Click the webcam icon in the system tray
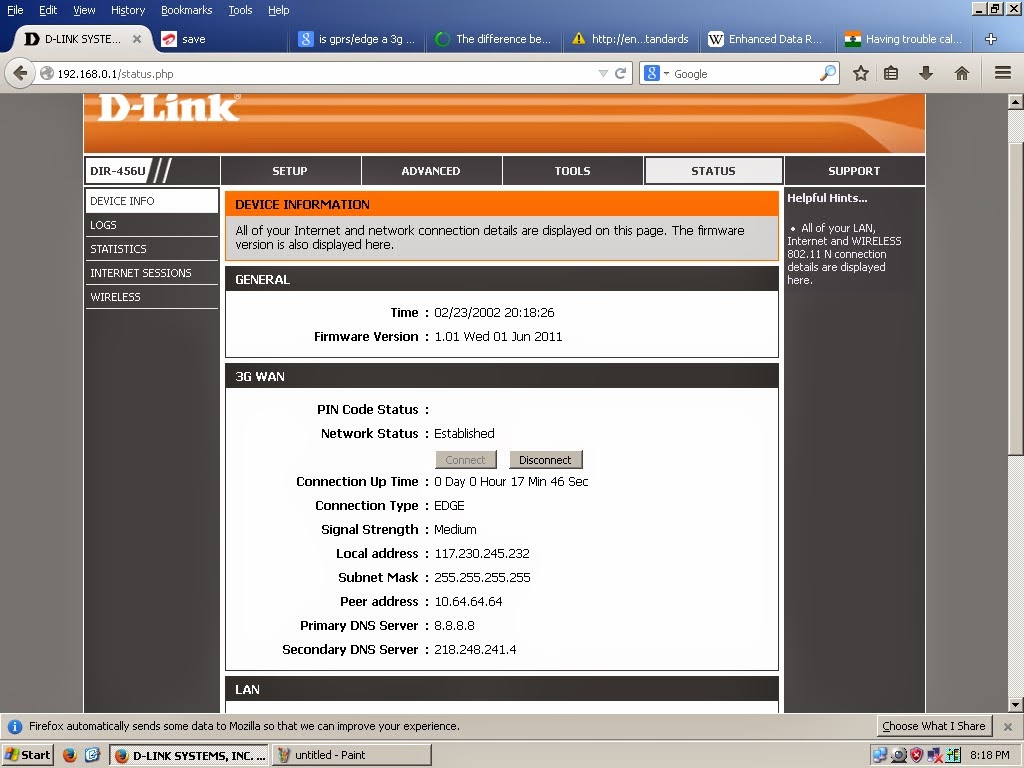This screenshot has height=768, width=1024. point(898,755)
